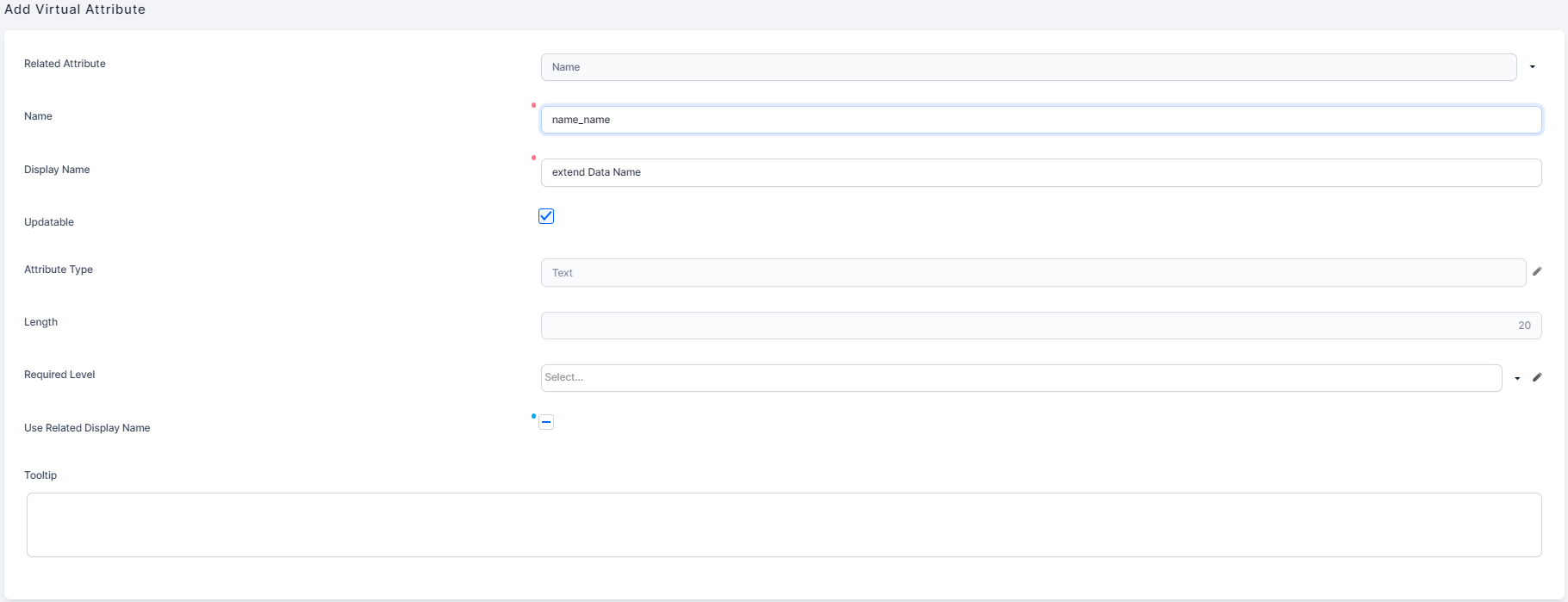Viewport: 1568px width, 602px height.
Task: Click inside the Tooltip text area
Action: pyautogui.click(x=784, y=524)
